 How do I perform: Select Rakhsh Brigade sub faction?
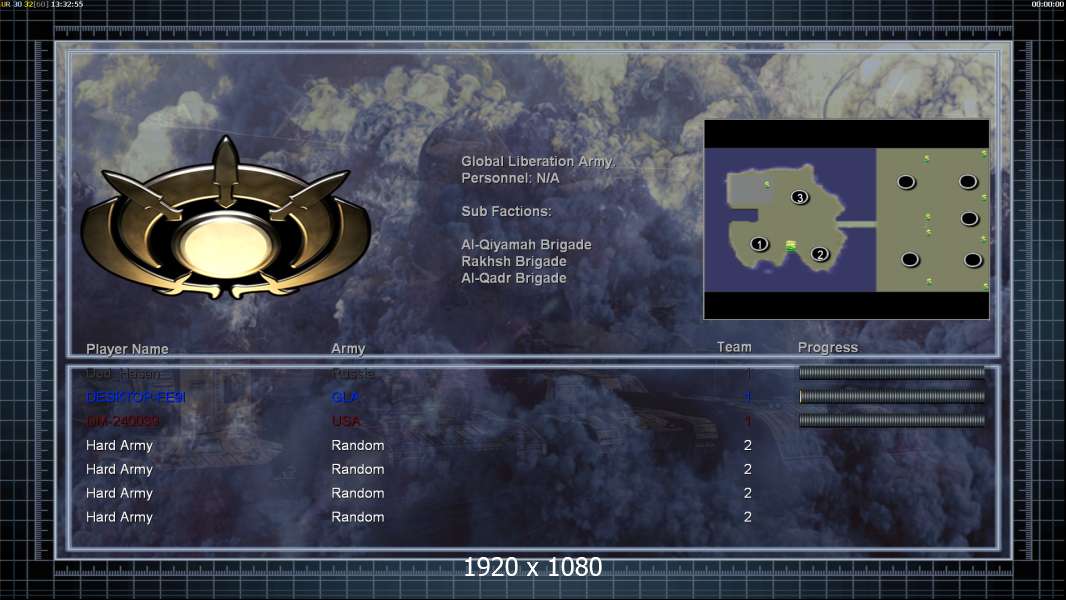coord(513,262)
